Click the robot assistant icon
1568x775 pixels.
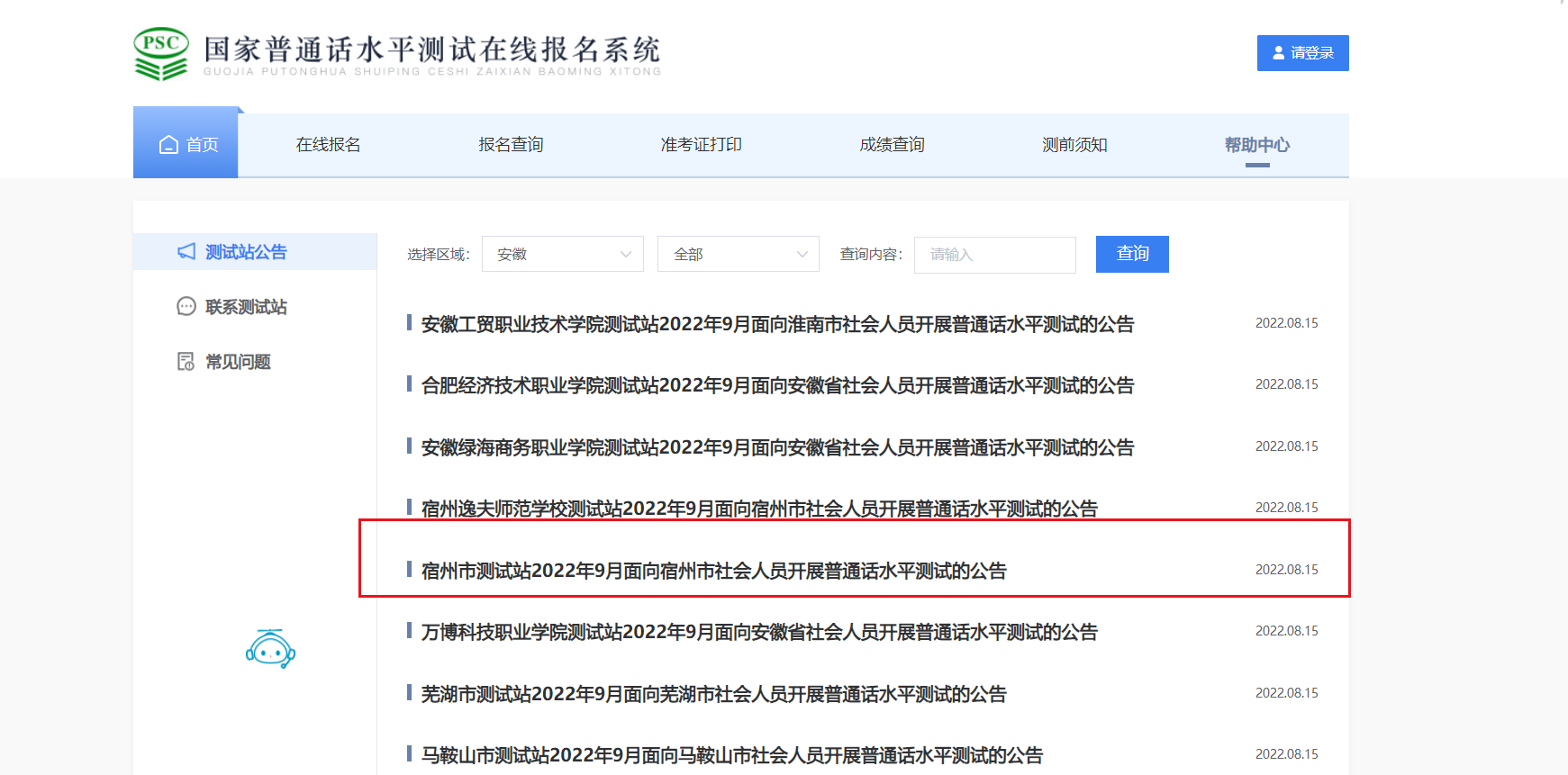point(270,649)
